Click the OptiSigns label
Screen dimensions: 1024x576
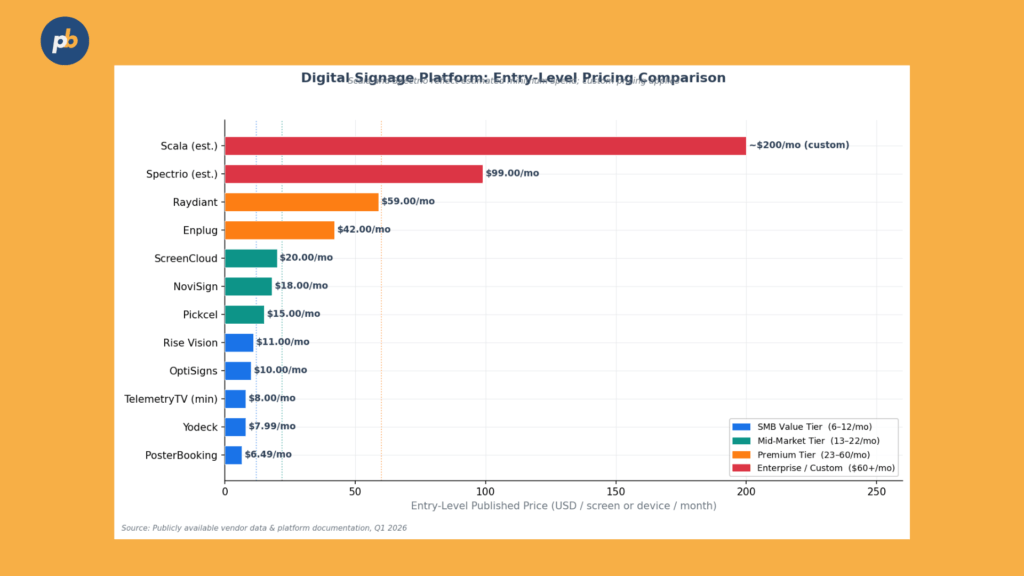tap(193, 371)
